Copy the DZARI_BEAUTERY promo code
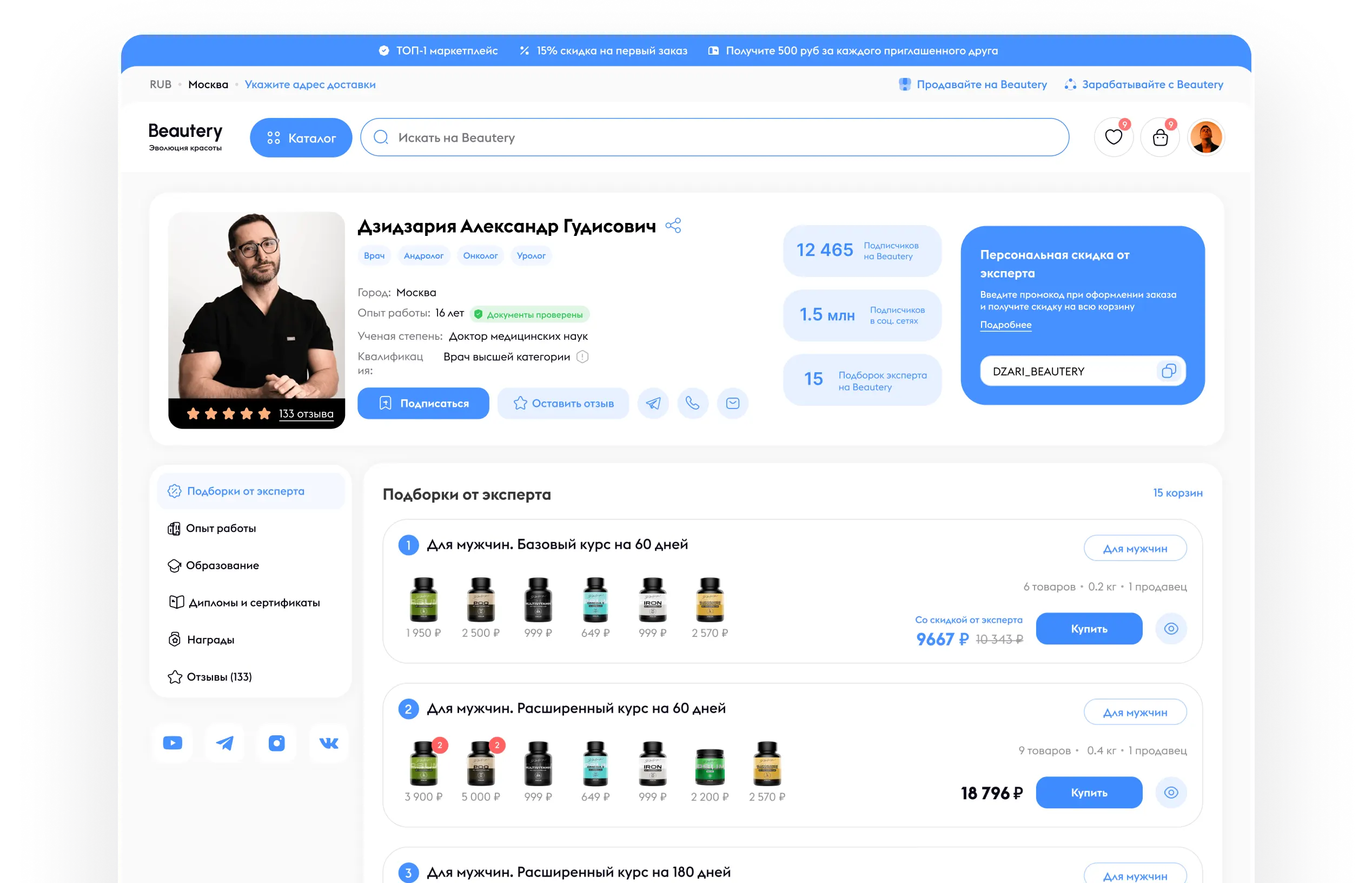This screenshot has height=883, width=1372. click(1169, 371)
